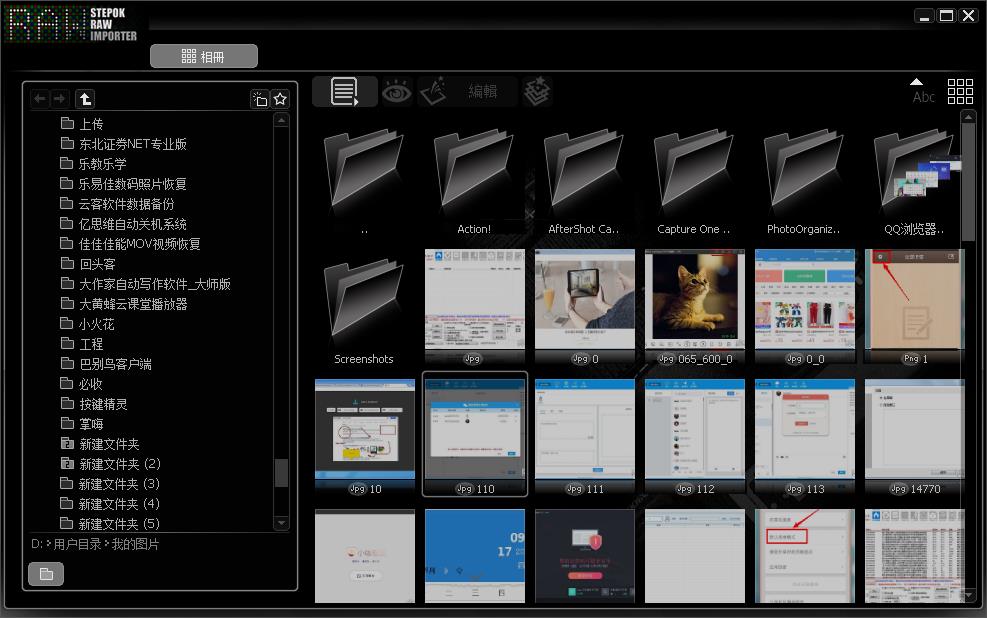Switch to thumbnail grid view icon
987x618 pixels.
pyautogui.click(x=960, y=91)
